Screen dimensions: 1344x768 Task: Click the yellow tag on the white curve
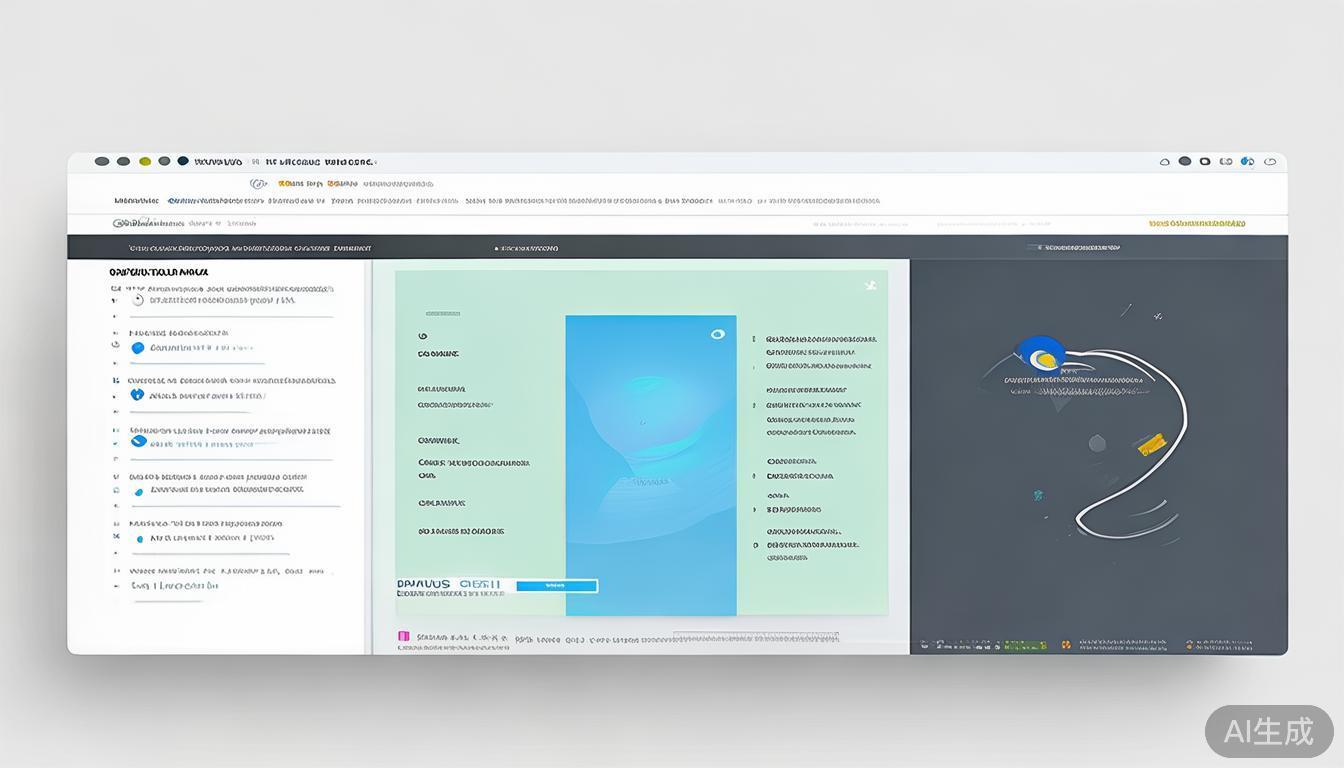point(1152,444)
